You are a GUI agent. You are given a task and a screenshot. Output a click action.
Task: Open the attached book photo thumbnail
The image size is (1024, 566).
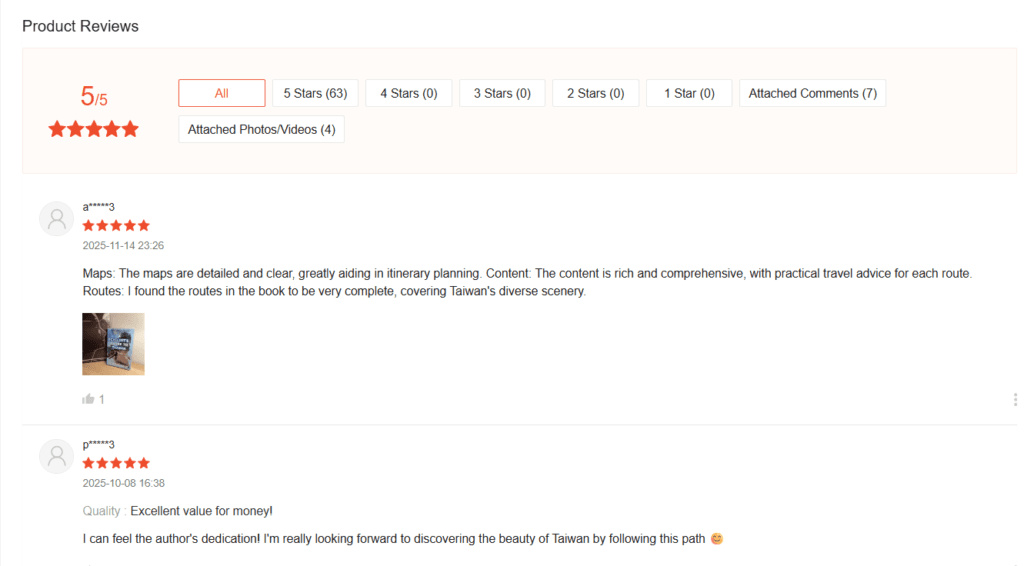(x=113, y=344)
